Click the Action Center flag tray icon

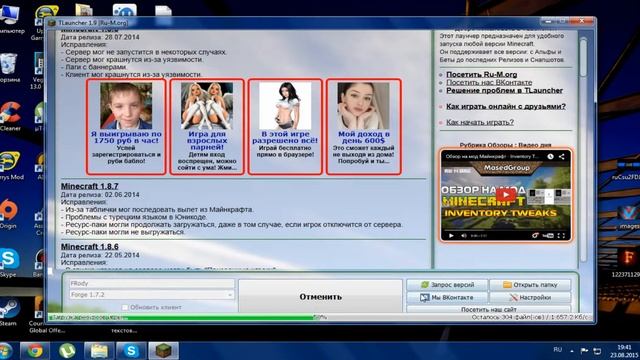point(584,351)
